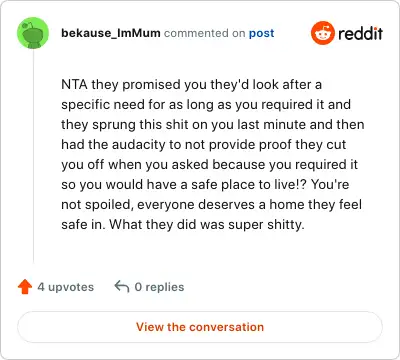400x360 pixels.
Task: Click the "4 upvotes" count label
Action: coord(66,287)
